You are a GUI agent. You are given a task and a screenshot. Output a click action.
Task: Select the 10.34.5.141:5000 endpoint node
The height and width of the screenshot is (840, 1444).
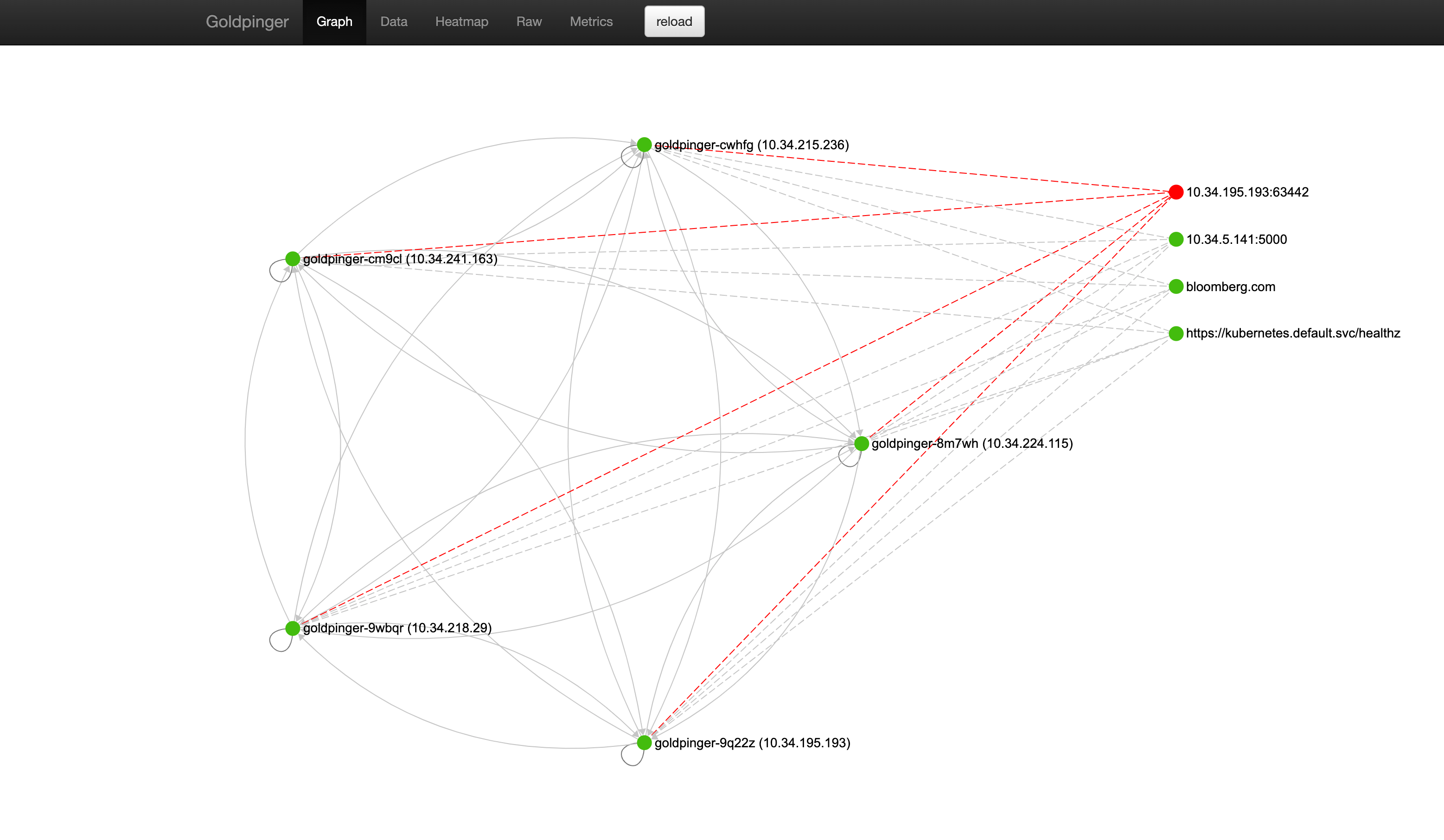[1177, 239]
